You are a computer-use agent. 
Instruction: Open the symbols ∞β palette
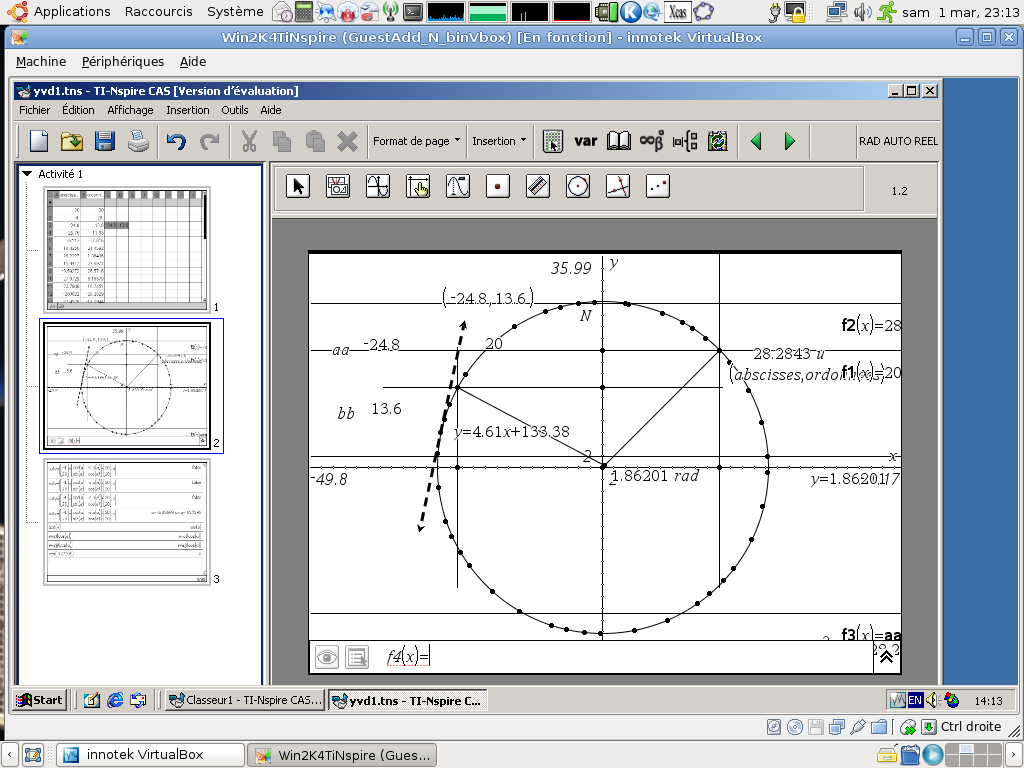pyautogui.click(x=651, y=141)
